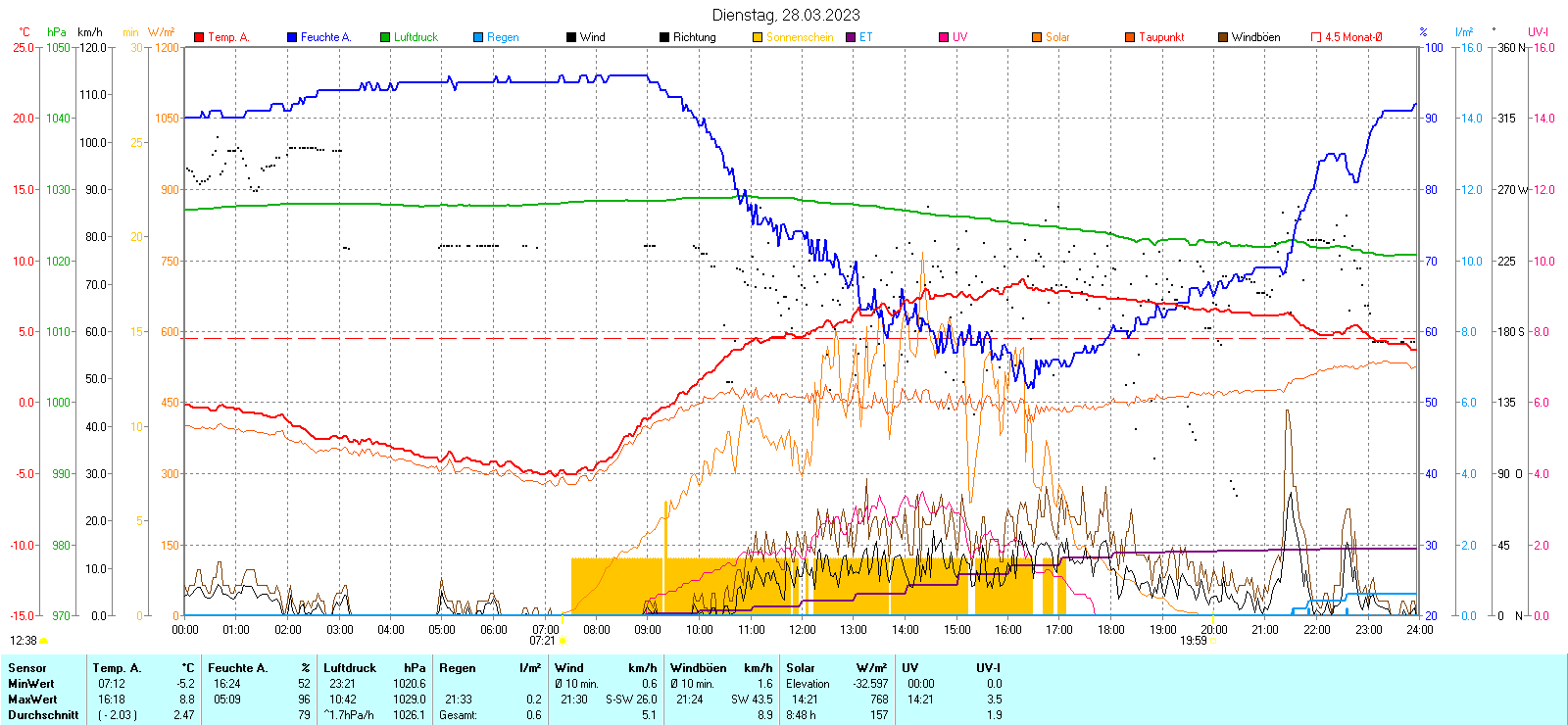This screenshot has width=1568, height=725.
Task: Click the yellow Sonnenschein legend square
Action: tap(758, 37)
